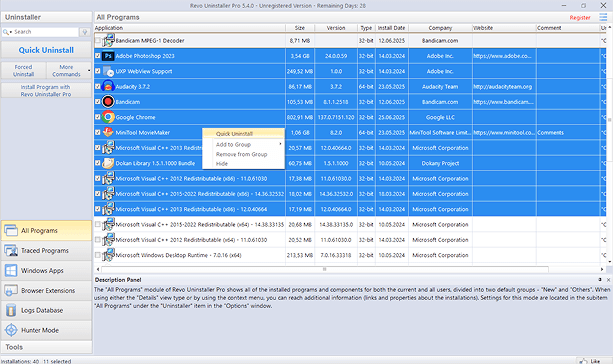Click the Windows Apps sidebar icon
This screenshot has height=364, width=613.
tap(11, 270)
